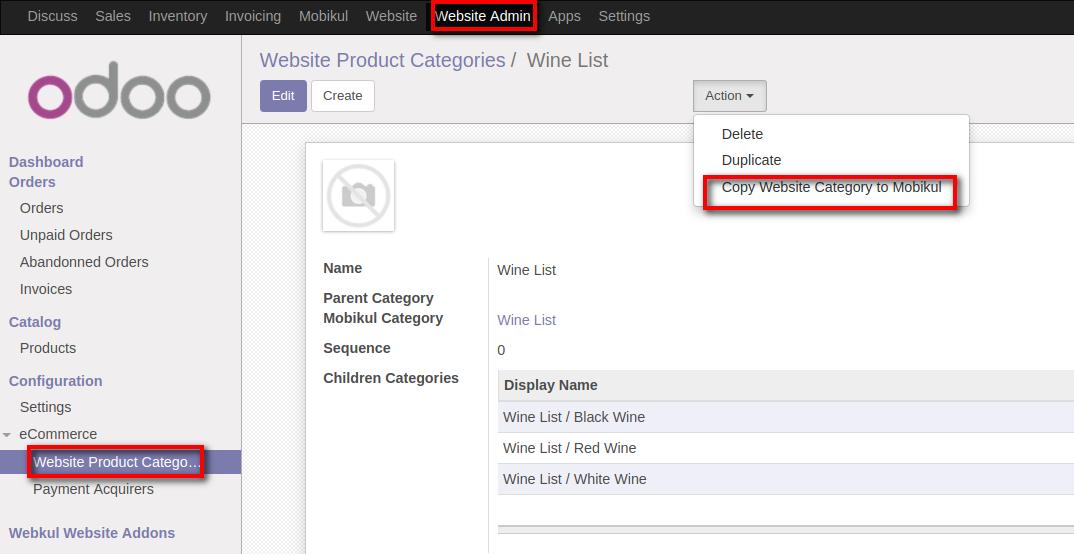The image size is (1074, 554).
Task: Click the category image placeholder thumbnail
Action: click(x=358, y=195)
